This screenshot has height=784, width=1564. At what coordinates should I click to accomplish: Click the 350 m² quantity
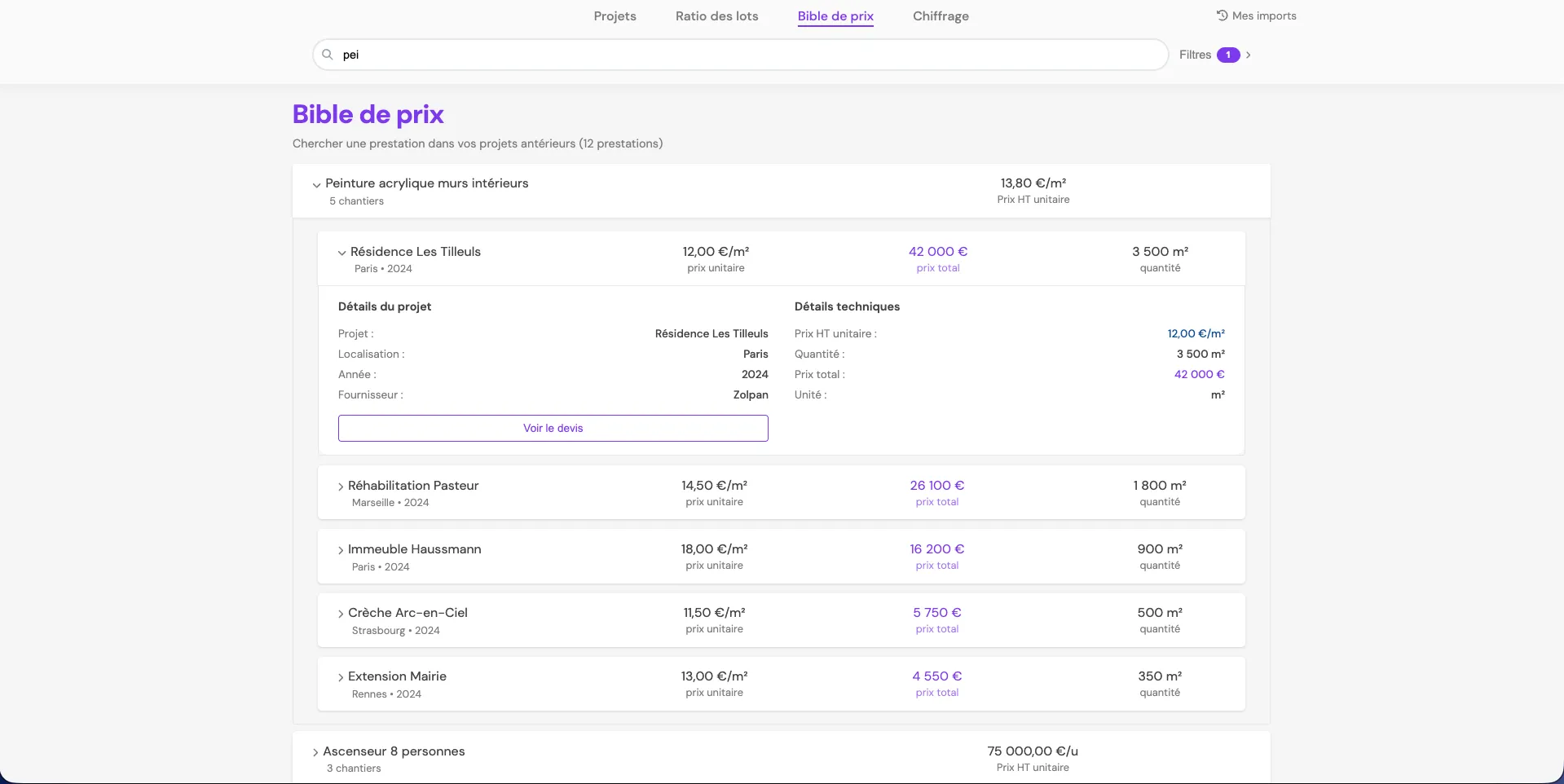(1160, 676)
